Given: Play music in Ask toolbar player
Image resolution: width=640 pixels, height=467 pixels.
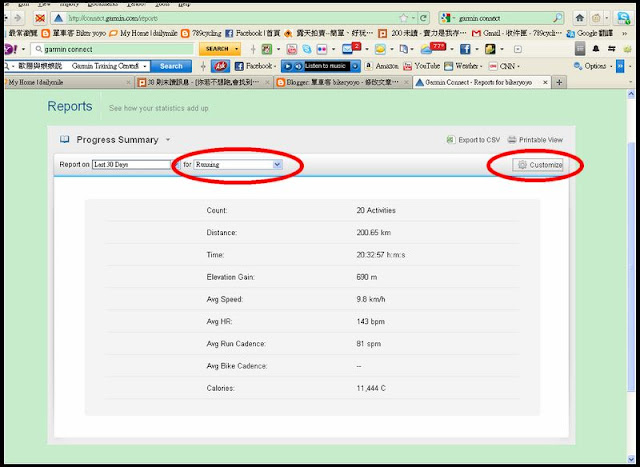Looking at the screenshot, I should (288, 66).
